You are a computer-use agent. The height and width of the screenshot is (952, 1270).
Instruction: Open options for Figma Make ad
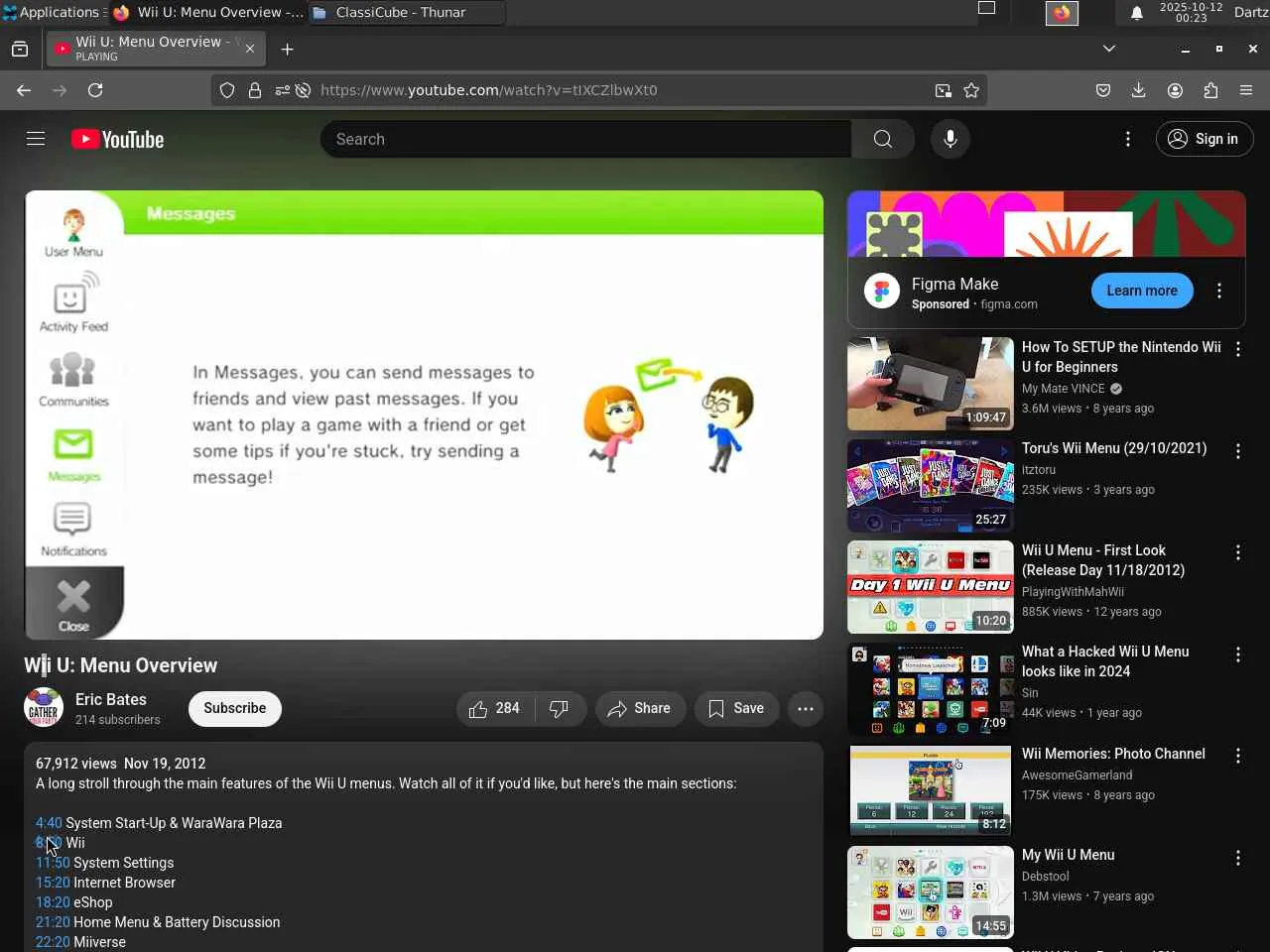coord(1219,291)
